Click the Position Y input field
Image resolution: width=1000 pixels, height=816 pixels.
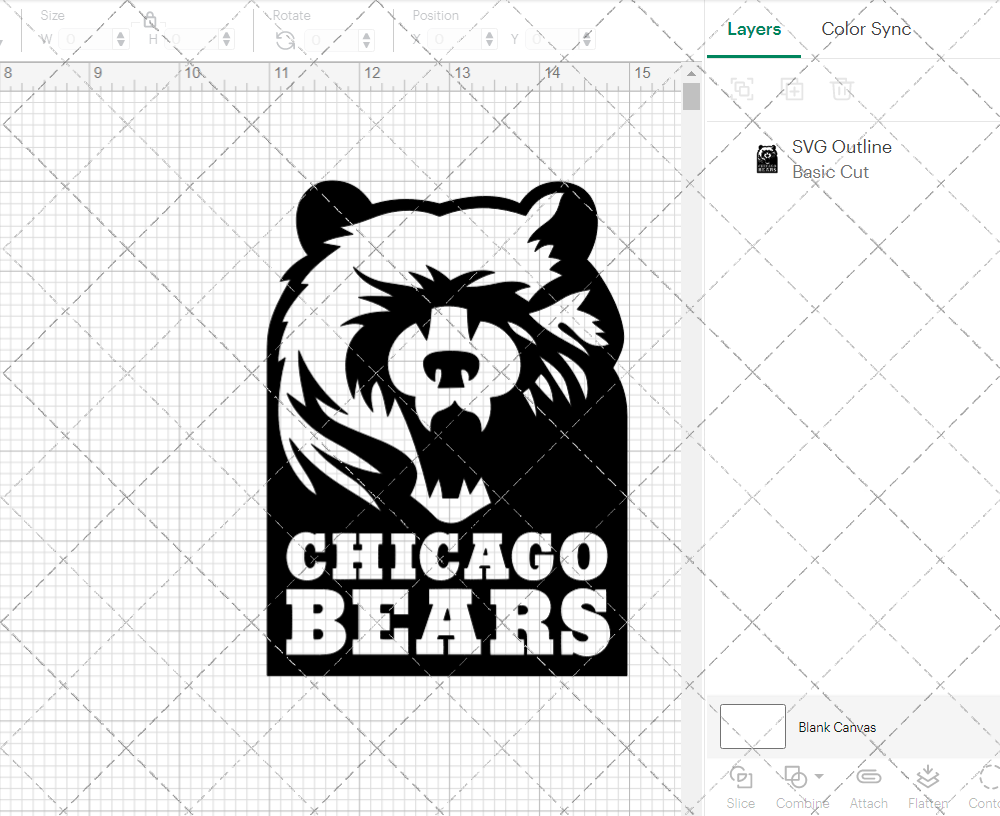pos(554,40)
